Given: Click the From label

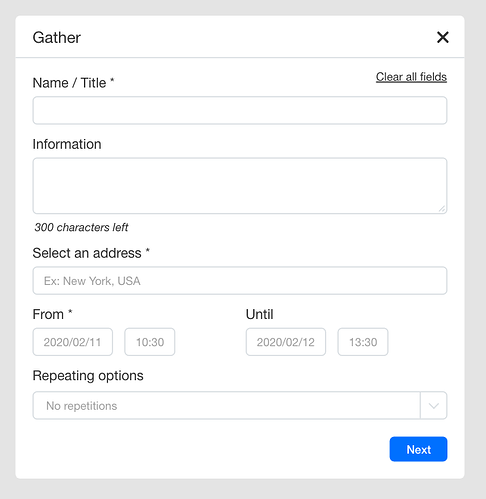Looking at the screenshot, I should (x=52, y=314).
